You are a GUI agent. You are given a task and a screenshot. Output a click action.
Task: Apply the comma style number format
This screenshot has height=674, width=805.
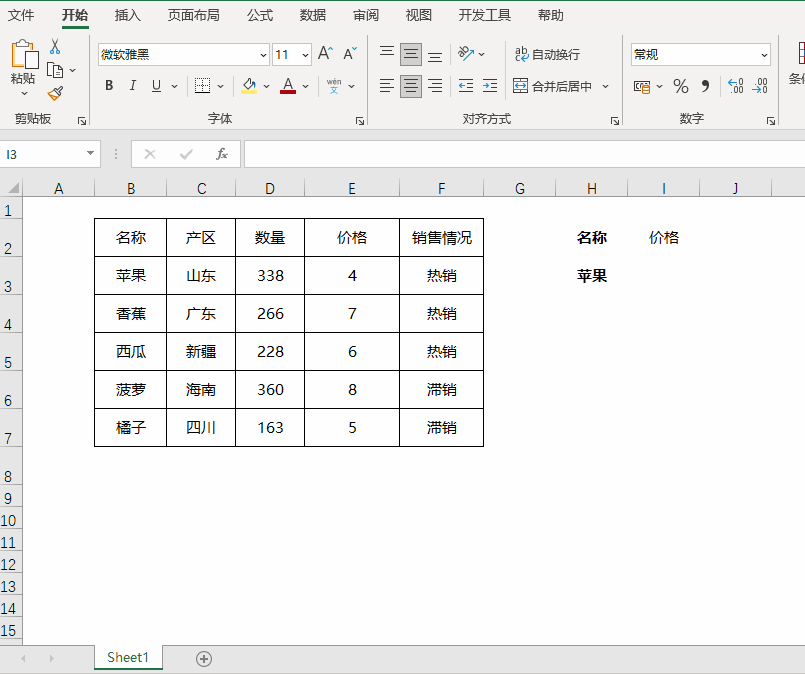point(705,86)
